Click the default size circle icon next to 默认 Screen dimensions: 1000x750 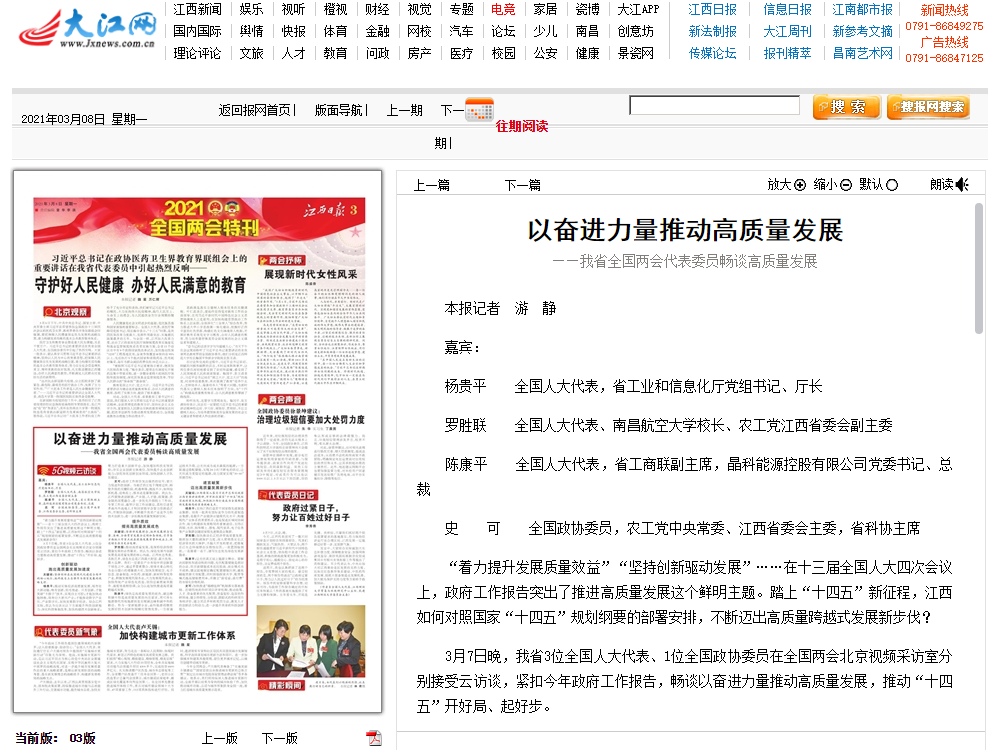tap(892, 185)
